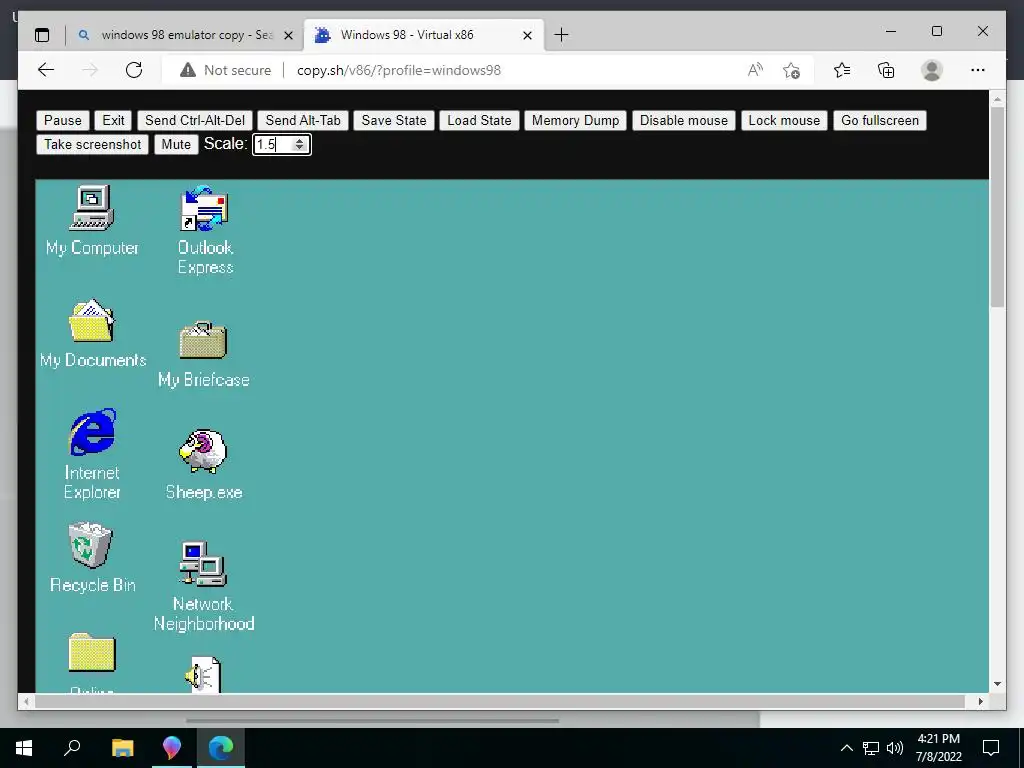The image size is (1024, 768).
Task: Toggle the Disable mouse button
Action: click(684, 120)
